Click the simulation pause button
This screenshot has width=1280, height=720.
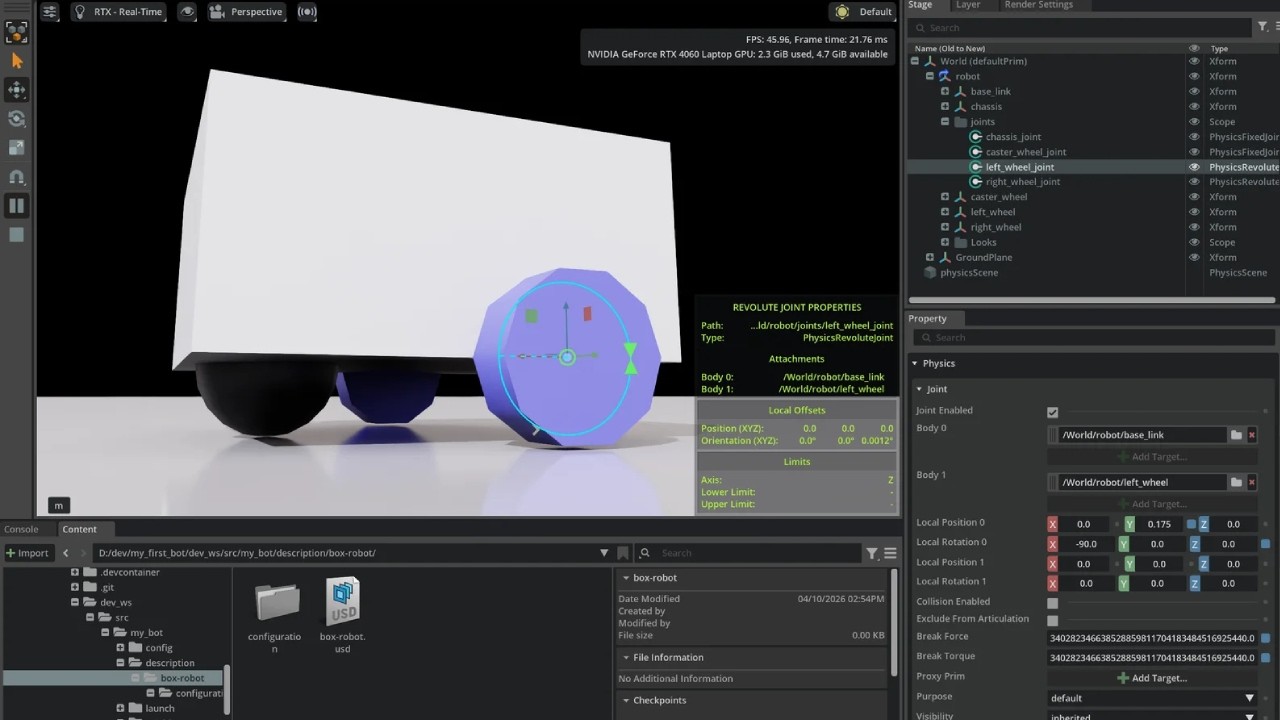[16, 206]
